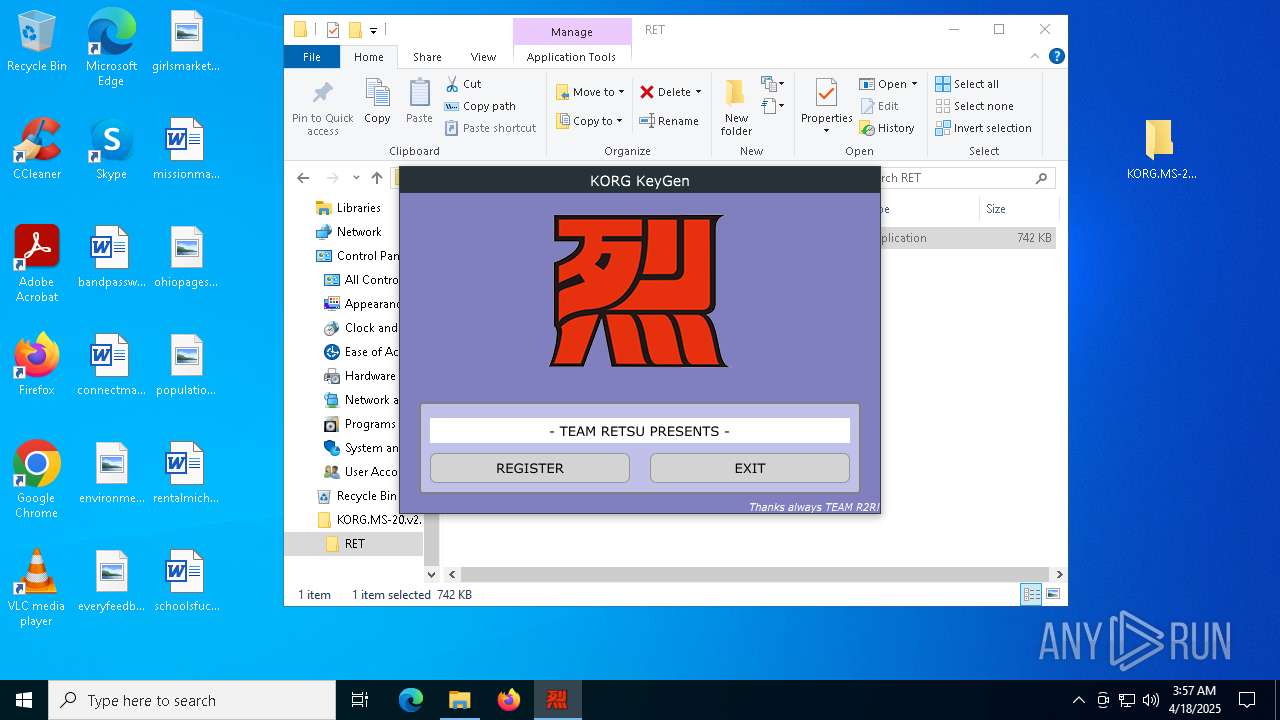The width and height of the screenshot is (1280, 720).
Task: Select Libraries in the navigation pane
Action: (359, 208)
